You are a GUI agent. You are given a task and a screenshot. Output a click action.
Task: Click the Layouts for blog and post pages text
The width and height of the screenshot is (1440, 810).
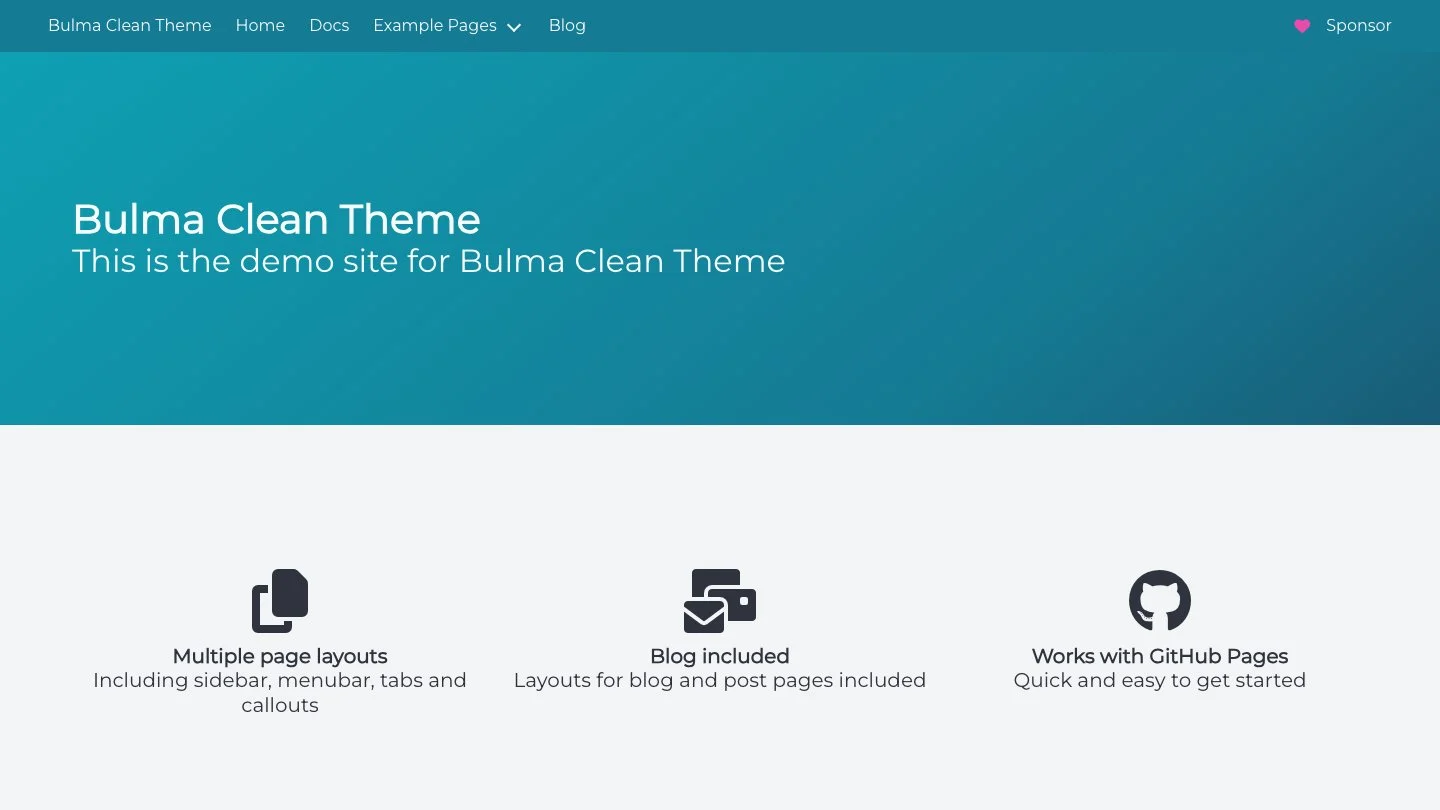tap(720, 680)
